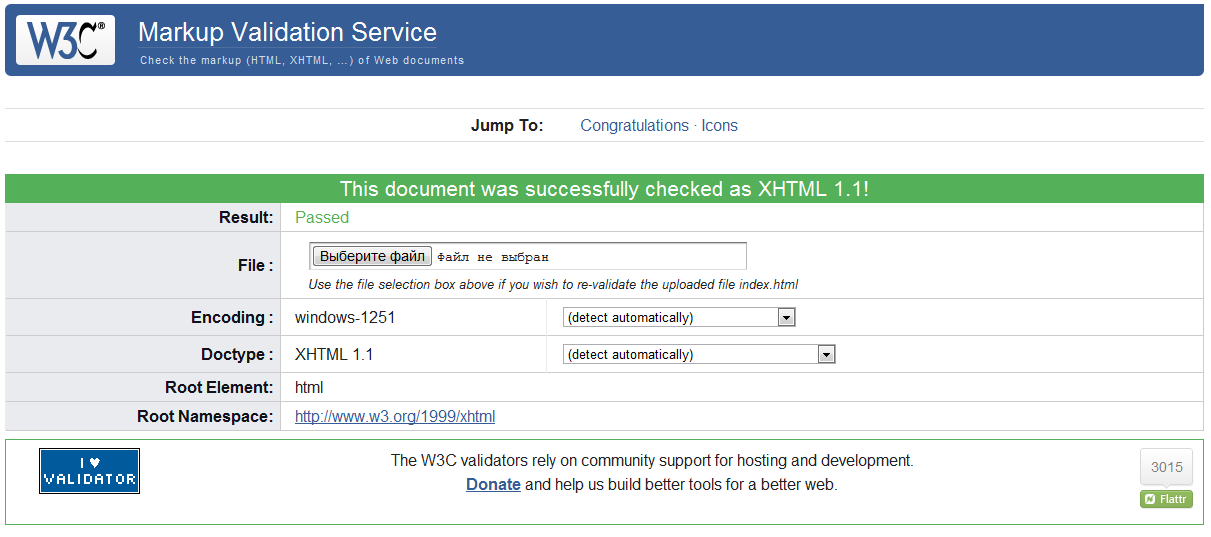Jump to the Congratulations section
1211x537 pixels.
pyautogui.click(x=634, y=126)
